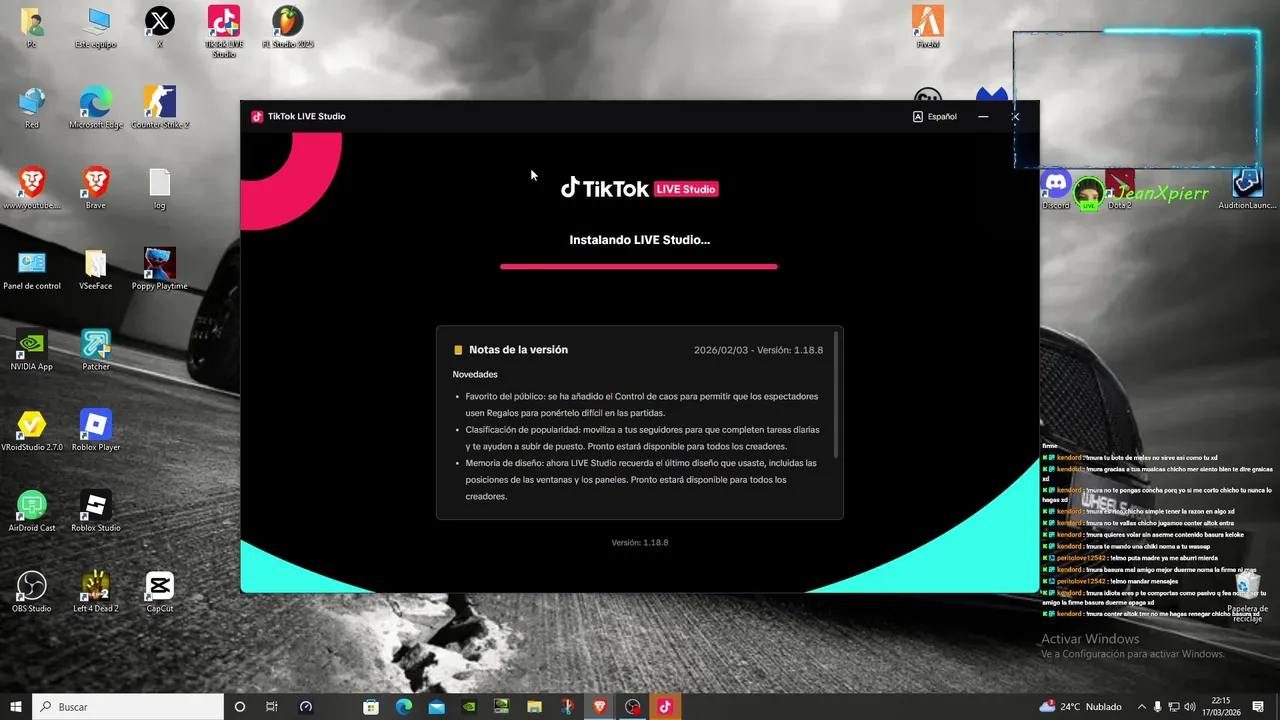The height and width of the screenshot is (720, 1280).
Task: Open Counter-Strike 2 desktop shortcut
Action: pos(160,109)
